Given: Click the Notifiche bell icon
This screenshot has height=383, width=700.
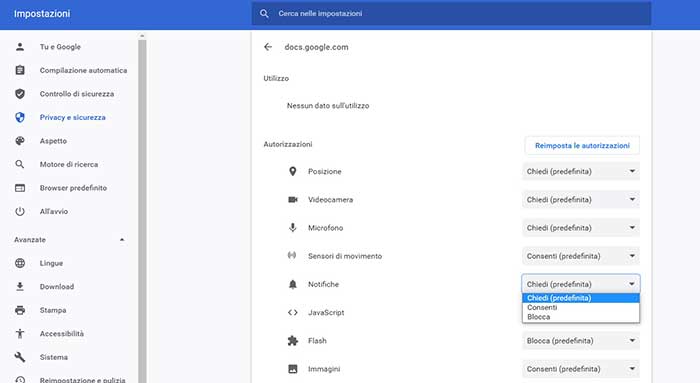Looking at the screenshot, I should click(x=292, y=284).
